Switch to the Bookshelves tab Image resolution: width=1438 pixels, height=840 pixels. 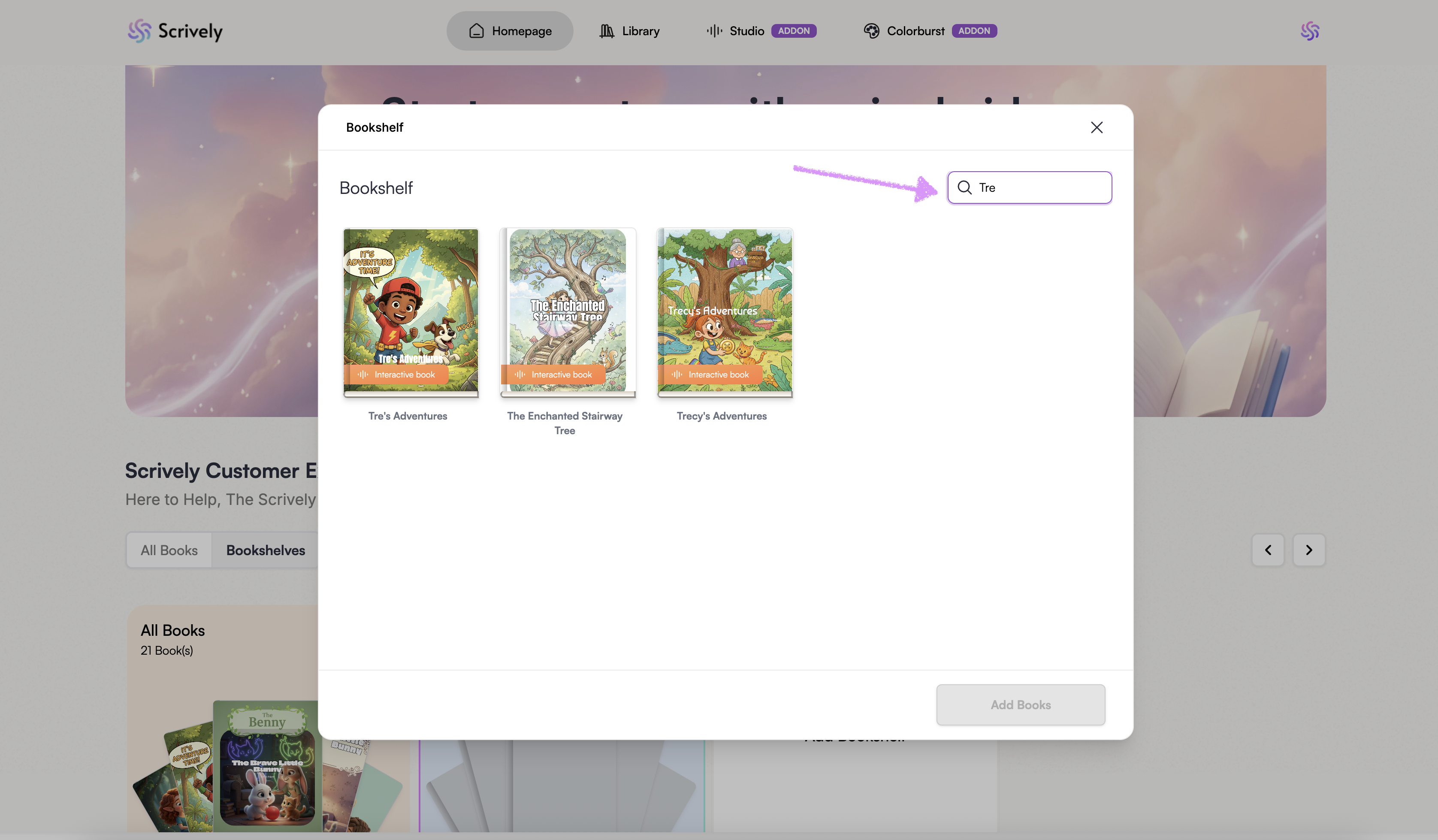tap(266, 550)
